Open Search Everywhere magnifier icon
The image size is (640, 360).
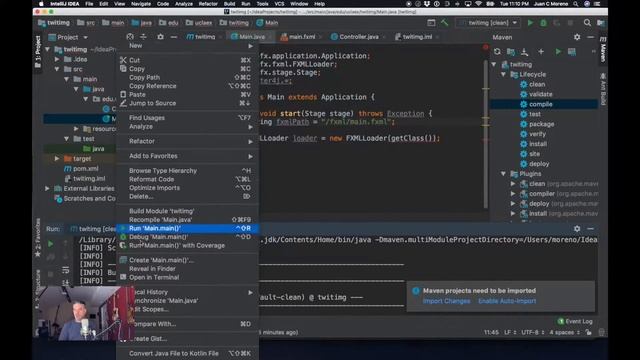pyautogui.click(x=587, y=23)
